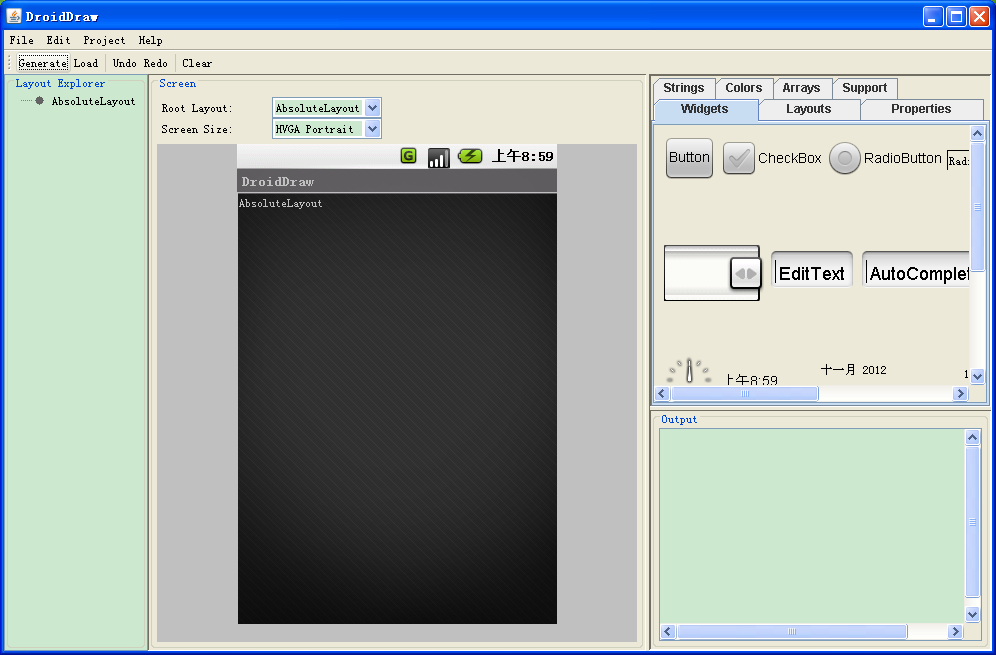Image resolution: width=996 pixels, height=655 pixels.
Task: Click the Generate toolbar button
Action: click(x=43, y=63)
